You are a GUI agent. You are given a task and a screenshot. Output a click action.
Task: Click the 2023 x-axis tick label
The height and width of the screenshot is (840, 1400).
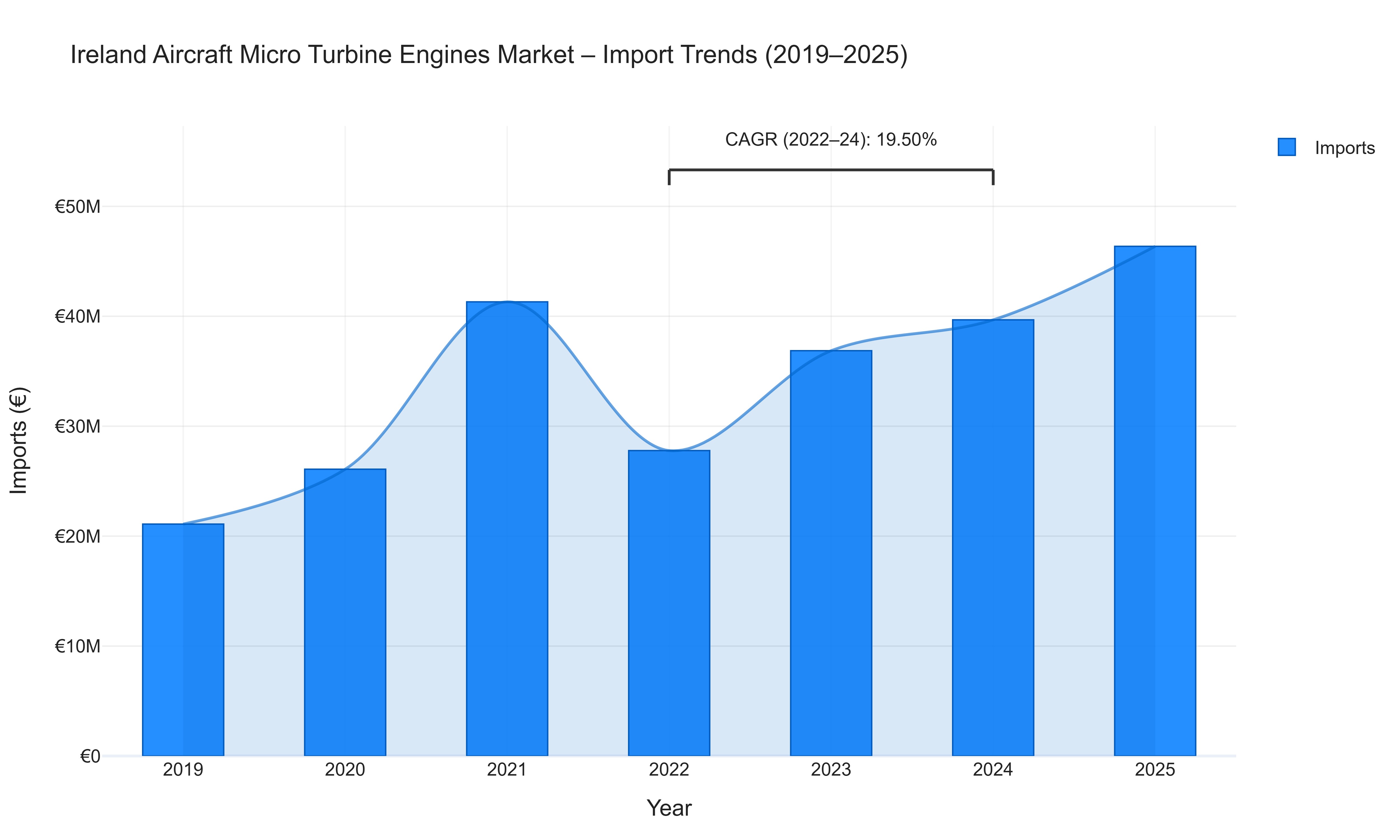point(831,770)
